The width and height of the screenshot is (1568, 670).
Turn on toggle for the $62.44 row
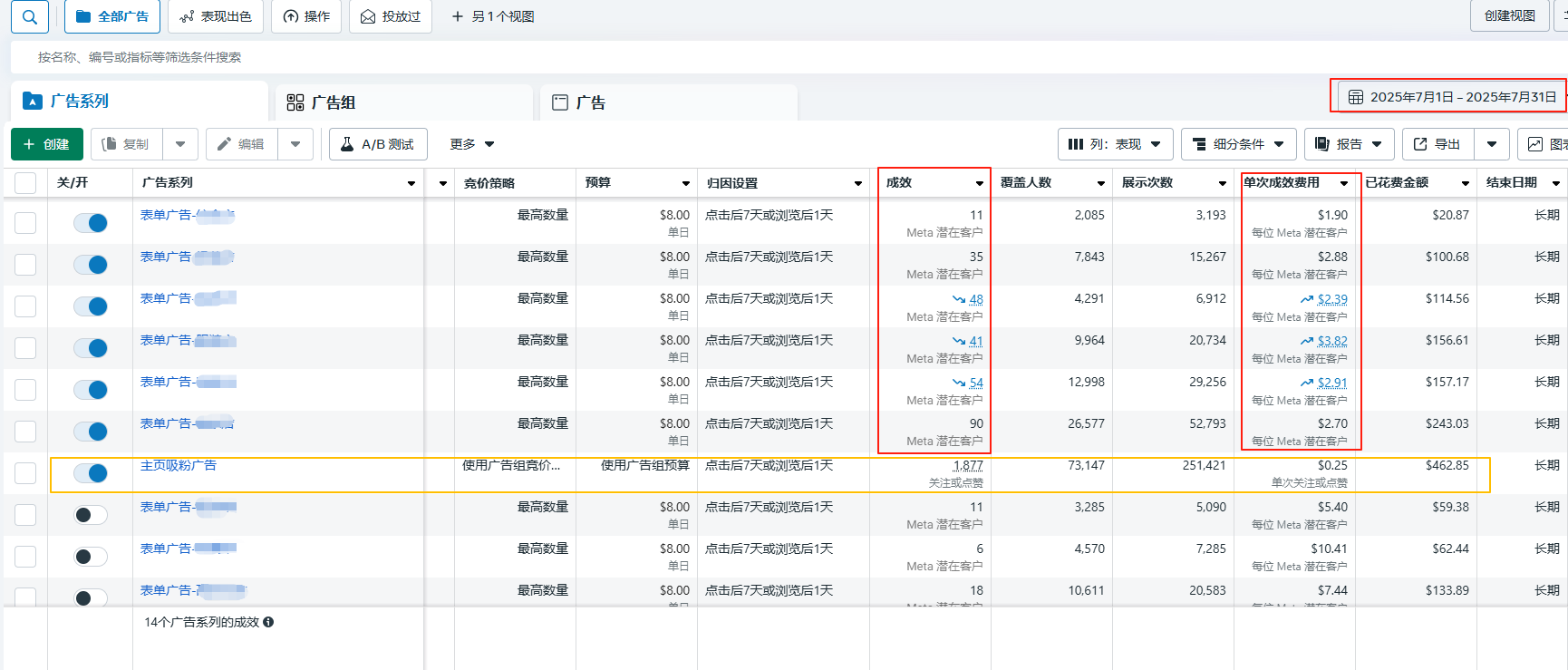coord(91,557)
